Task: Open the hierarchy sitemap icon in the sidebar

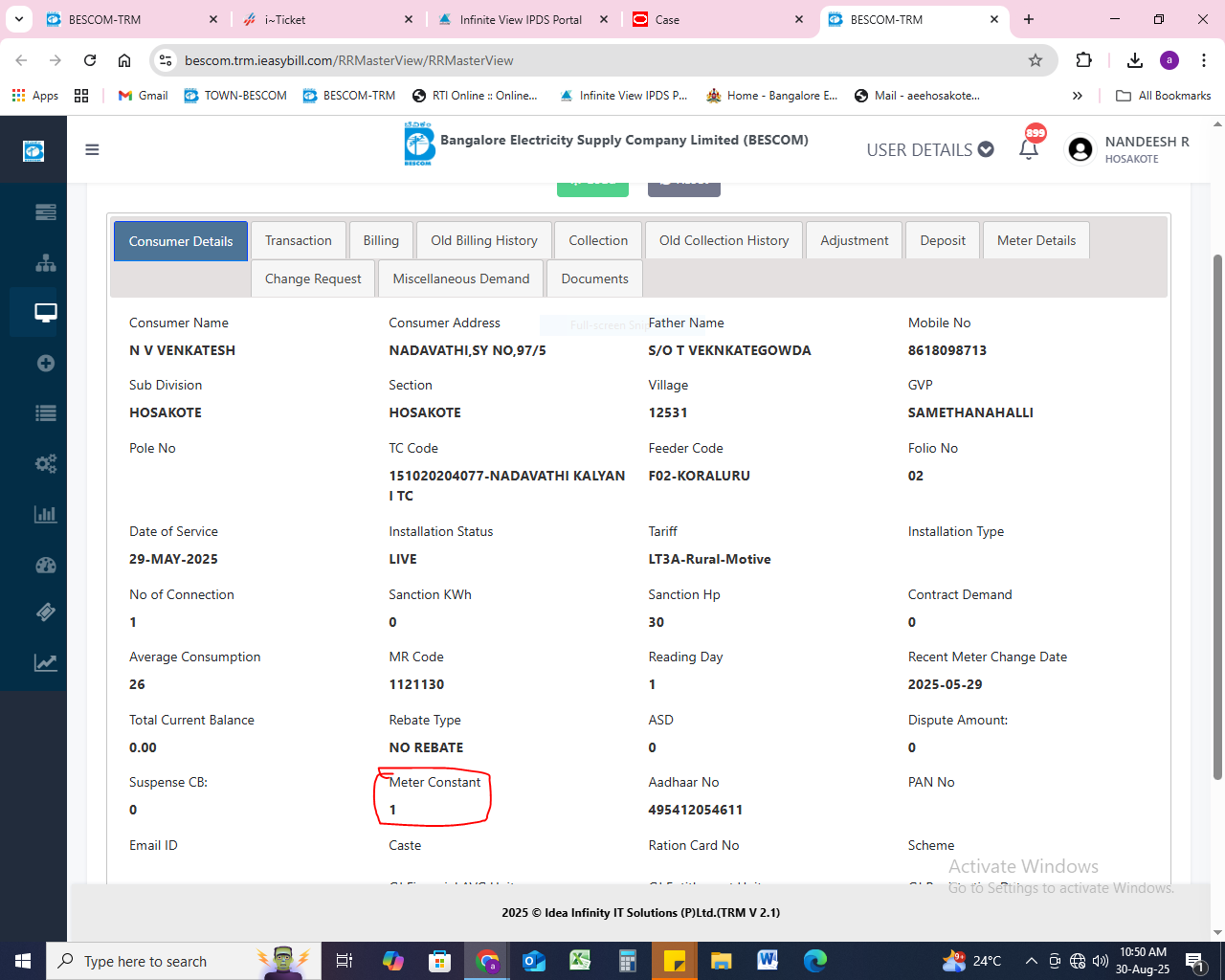Action: pyautogui.click(x=45, y=263)
